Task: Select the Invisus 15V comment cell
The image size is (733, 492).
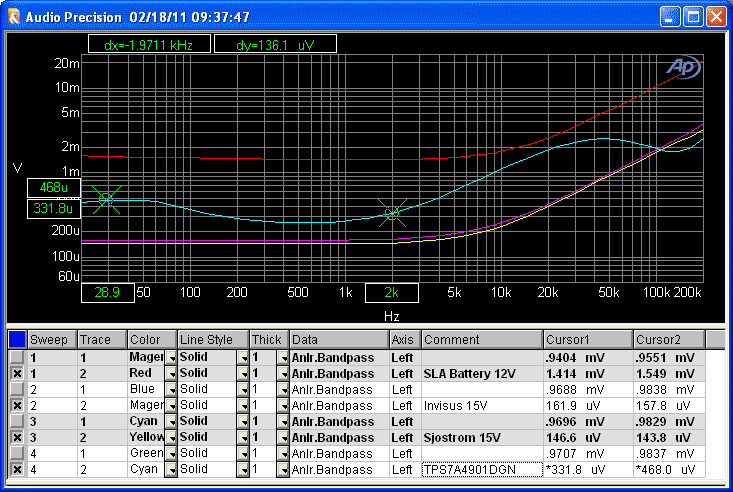Action: coord(482,405)
